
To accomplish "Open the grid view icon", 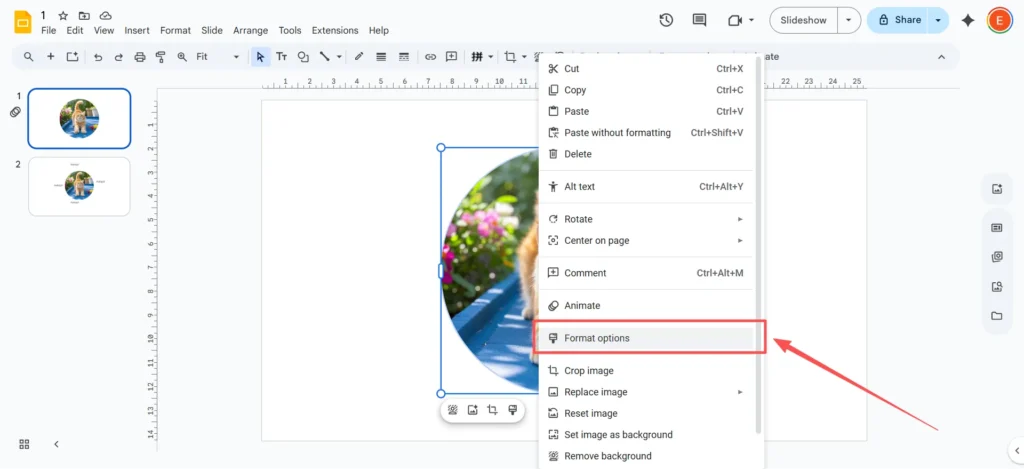I will [x=24, y=444].
